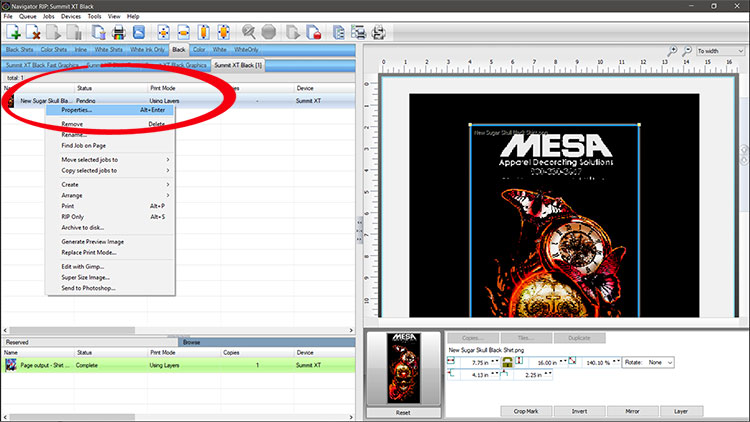Open the File menu

point(8,16)
